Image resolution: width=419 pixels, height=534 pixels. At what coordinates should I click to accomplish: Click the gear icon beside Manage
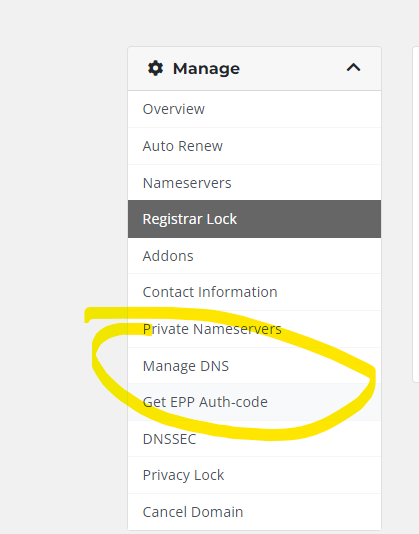pos(155,68)
